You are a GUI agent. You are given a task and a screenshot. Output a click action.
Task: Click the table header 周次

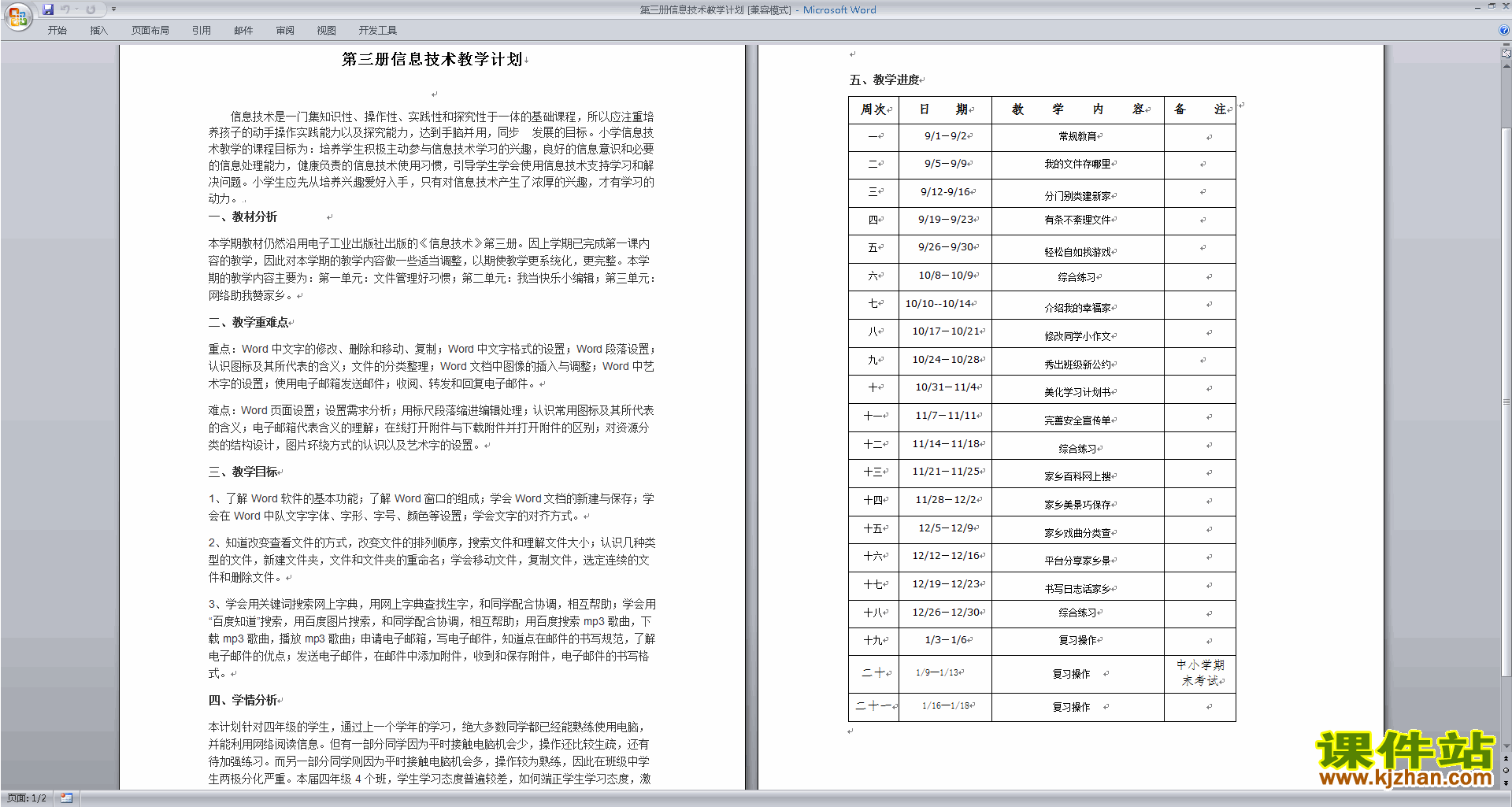(873, 109)
